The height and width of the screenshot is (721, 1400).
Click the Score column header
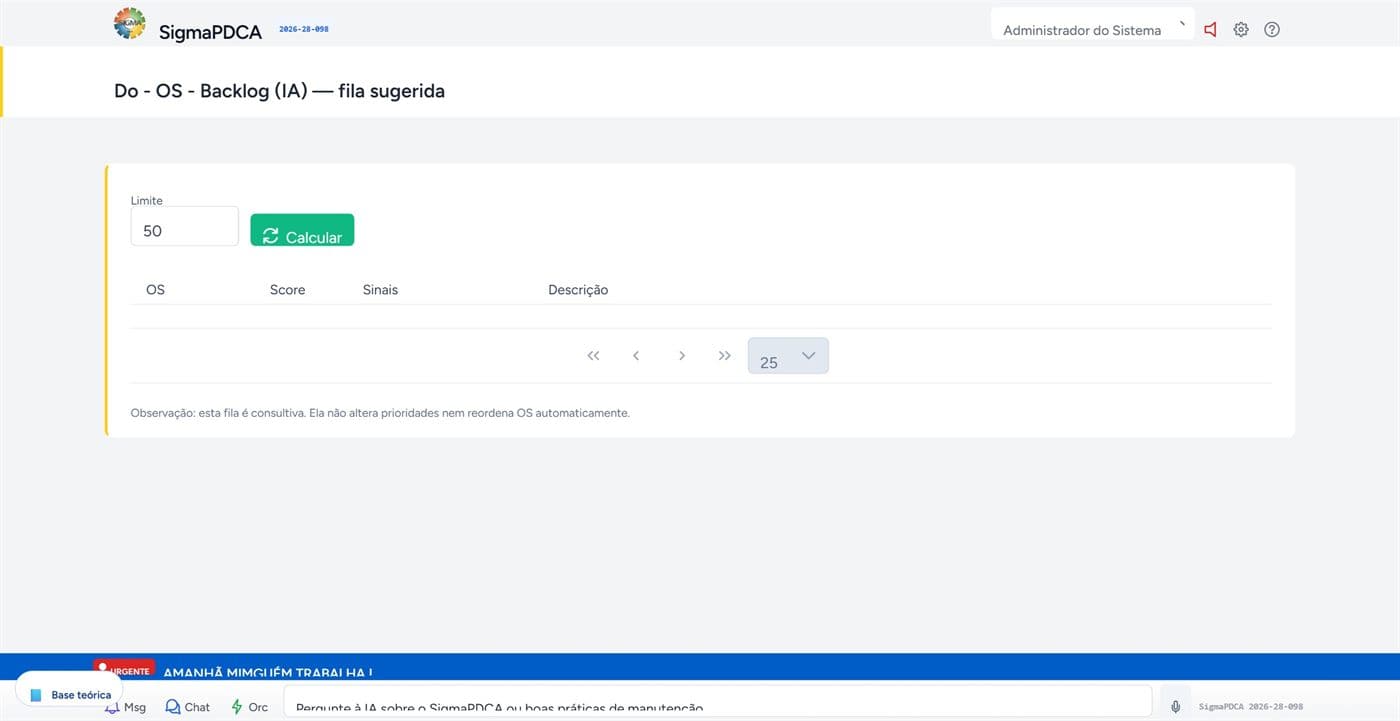pyautogui.click(x=287, y=290)
